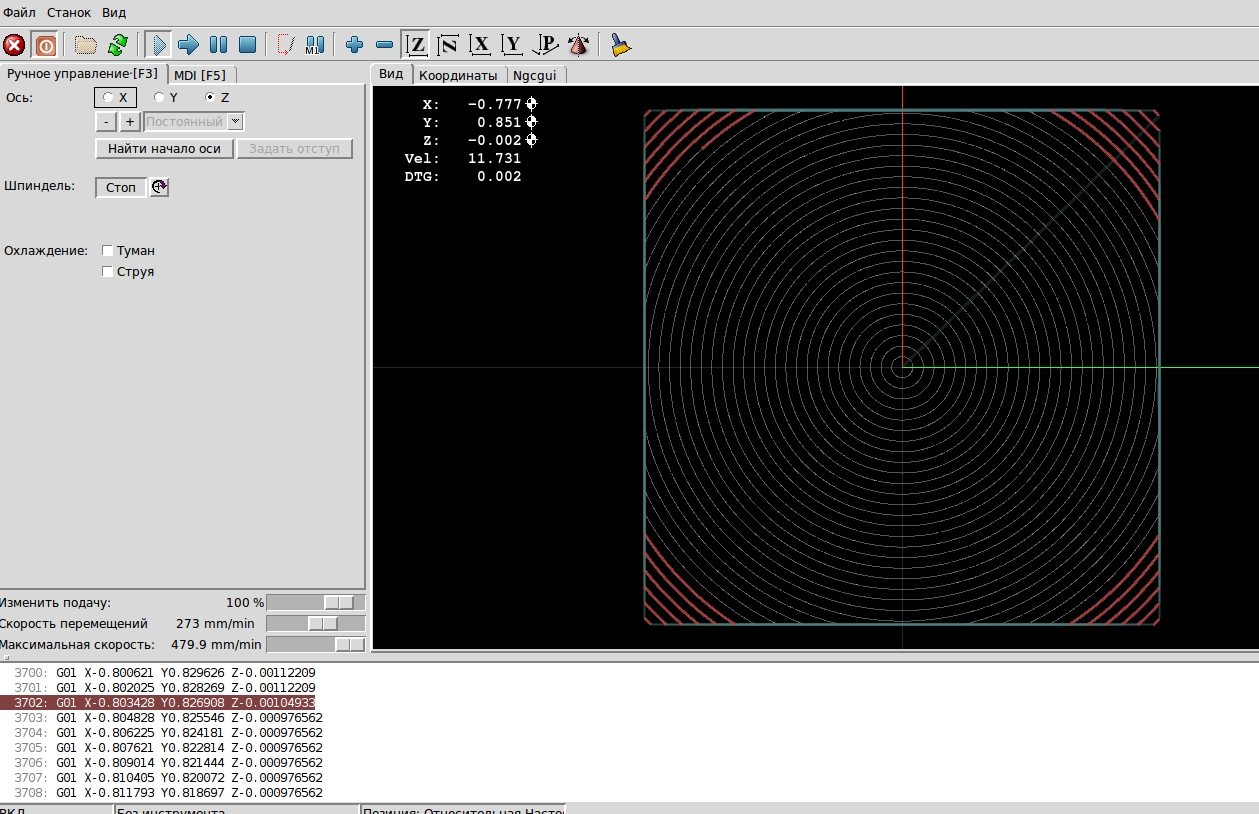Clear the live plot with broom icon

pos(621,45)
